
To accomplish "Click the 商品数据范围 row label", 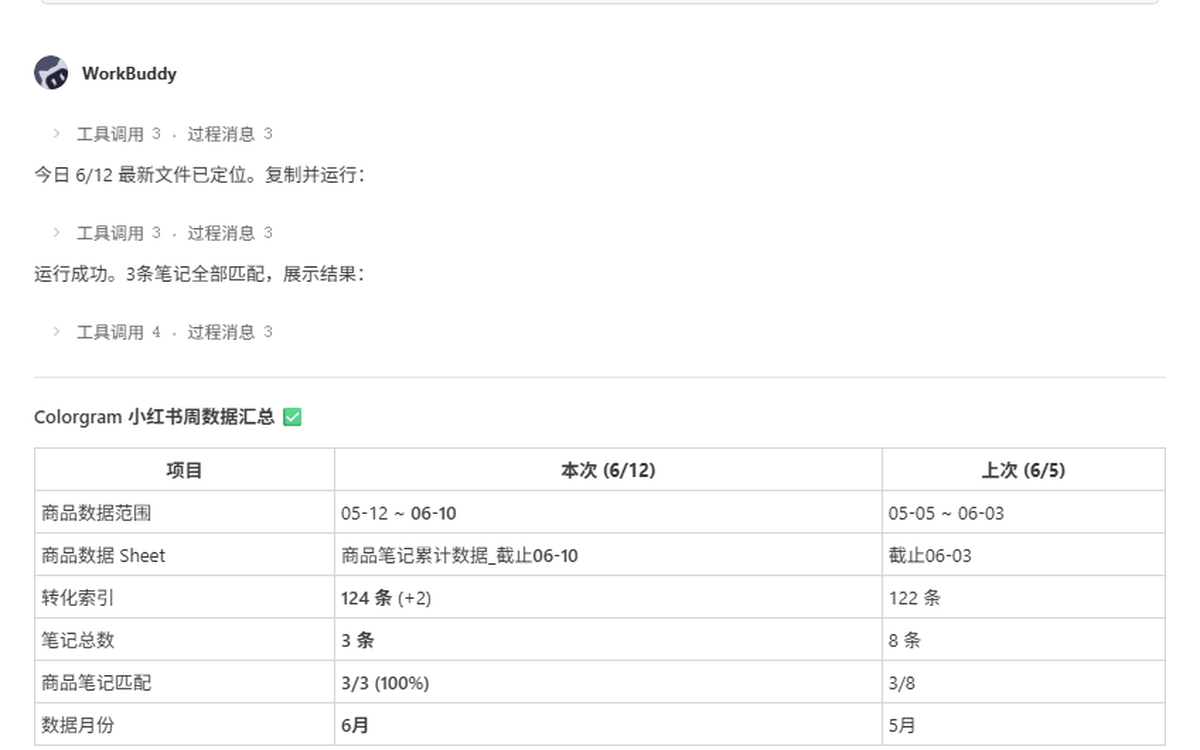I will coord(184,513).
